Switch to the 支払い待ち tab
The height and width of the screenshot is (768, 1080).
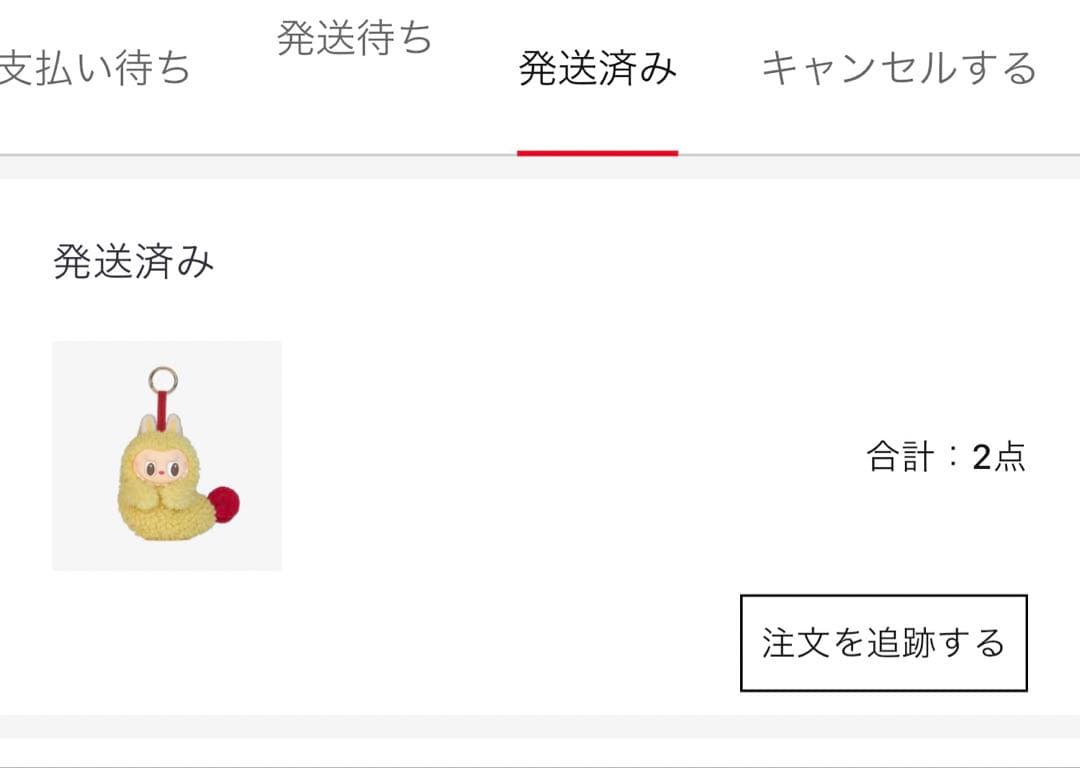tap(93, 68)
